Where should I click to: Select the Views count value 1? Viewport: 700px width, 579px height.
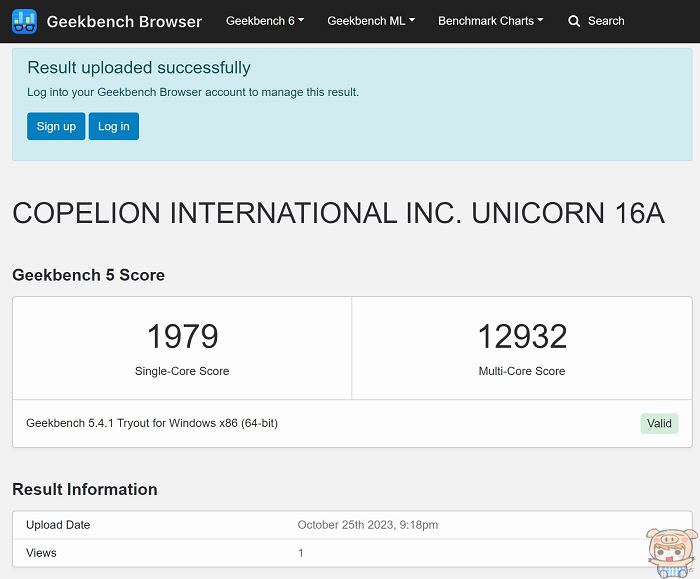301,553
